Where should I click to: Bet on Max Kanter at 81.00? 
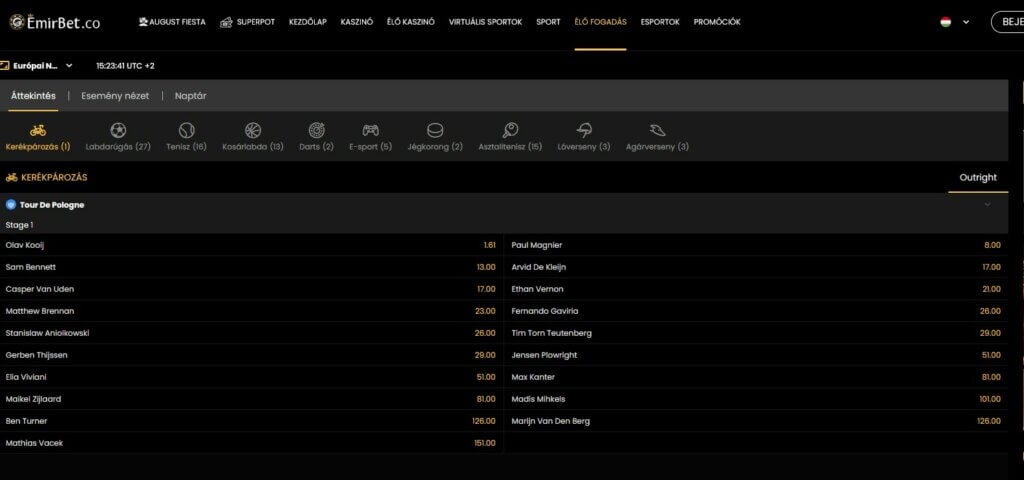(756, 377)
